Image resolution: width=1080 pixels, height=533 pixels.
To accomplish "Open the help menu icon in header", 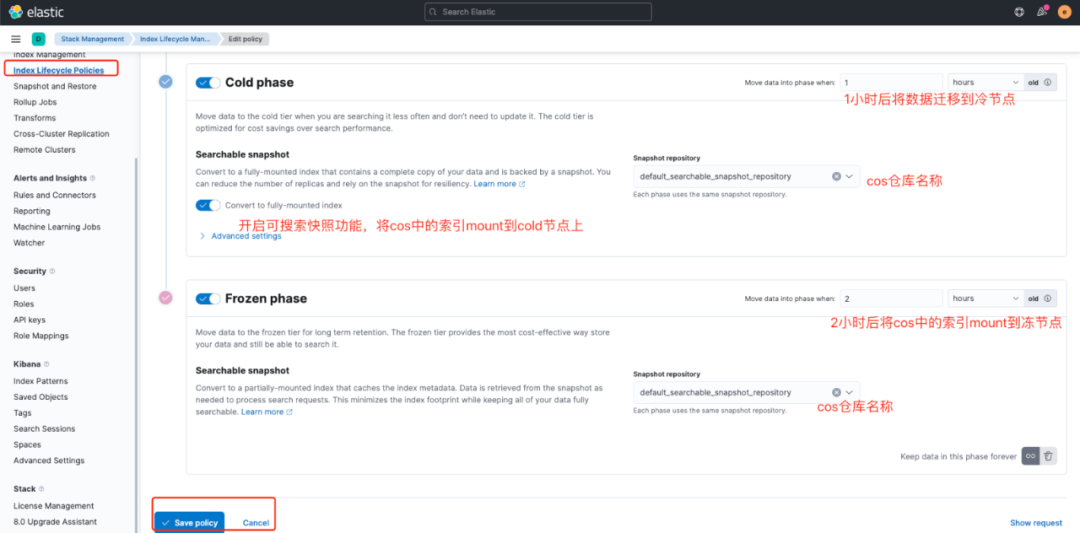I will coord(1018,12).
